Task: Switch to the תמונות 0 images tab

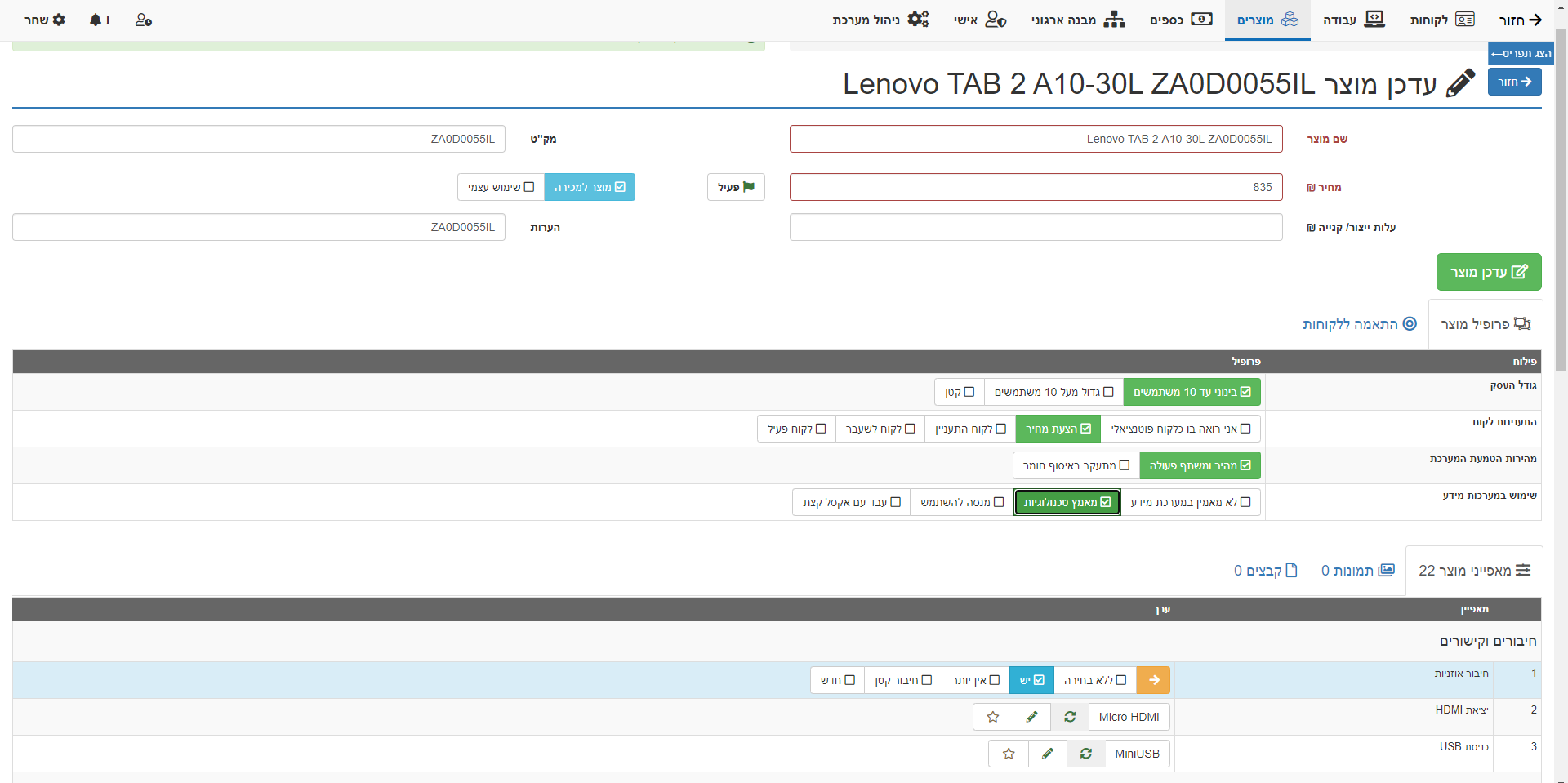Action: tap(1358, 571)
